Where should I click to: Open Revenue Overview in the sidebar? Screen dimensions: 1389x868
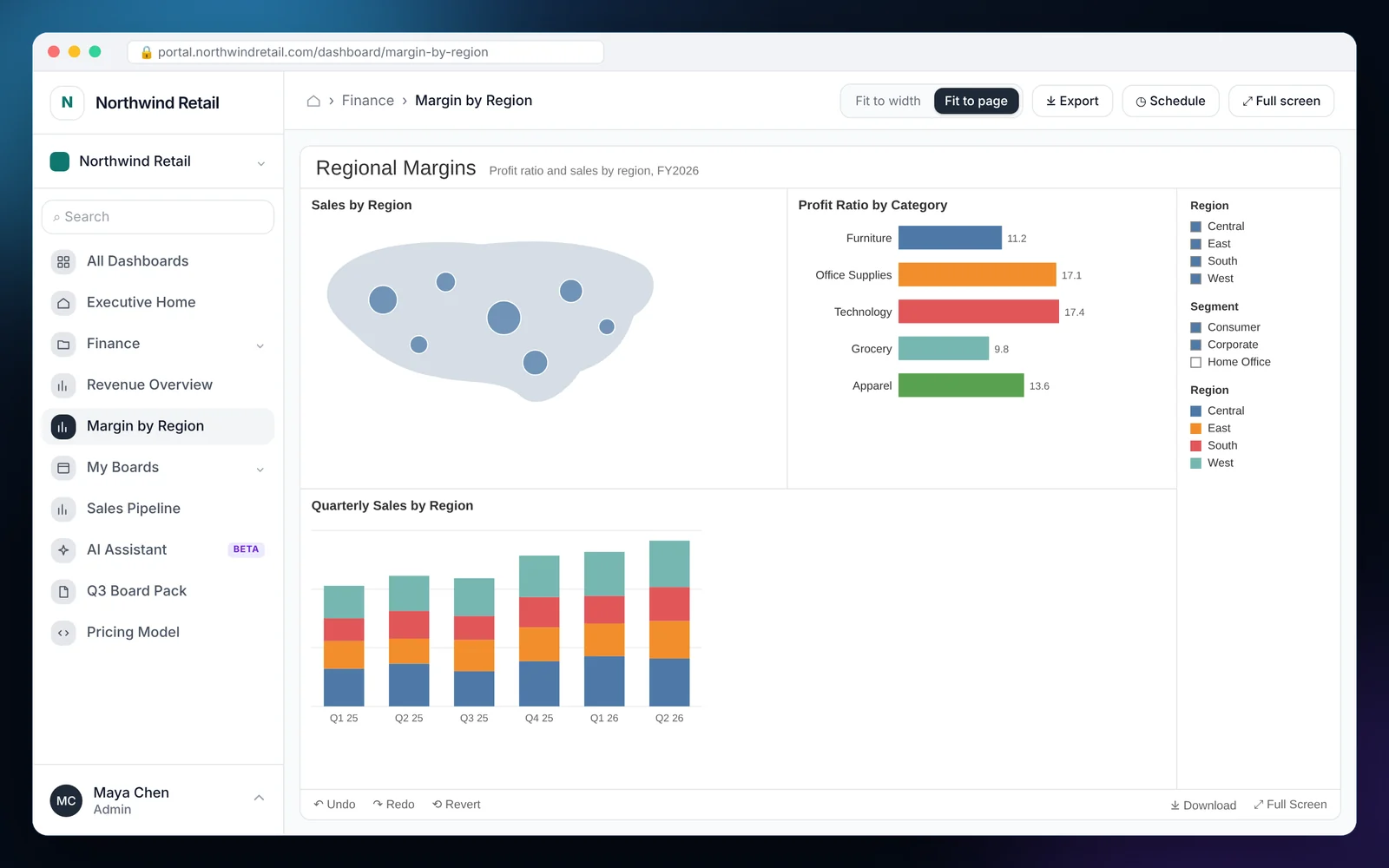[158, 385]
